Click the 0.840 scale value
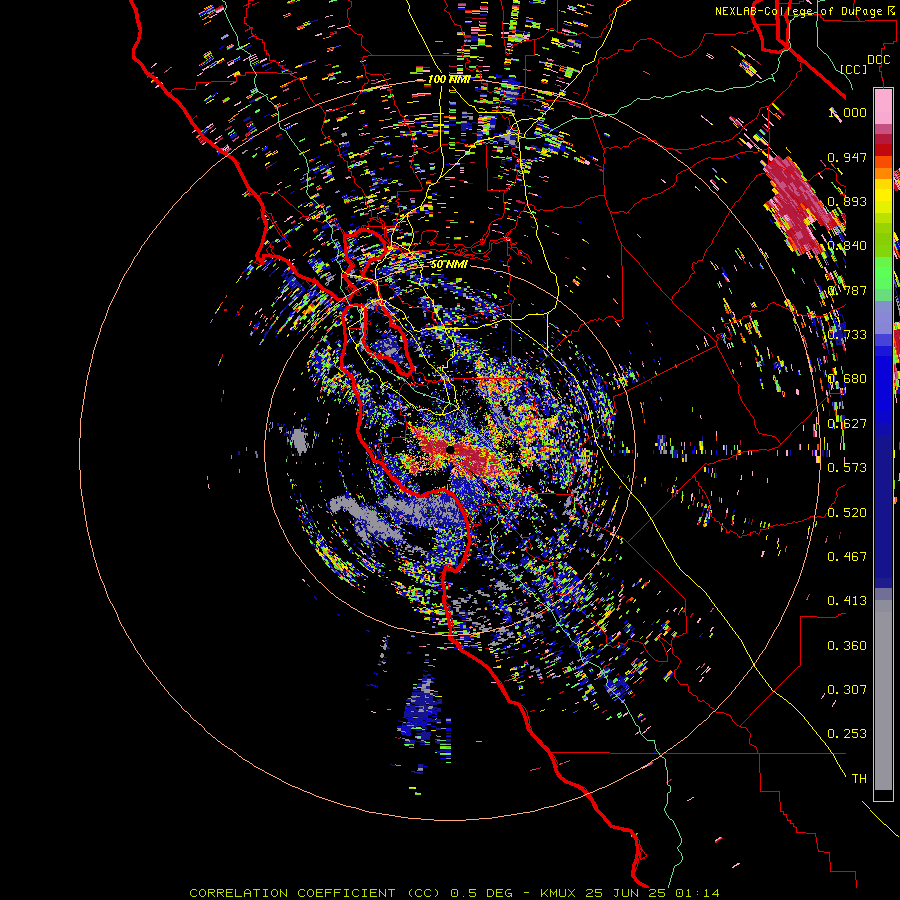 click(847, 246)
